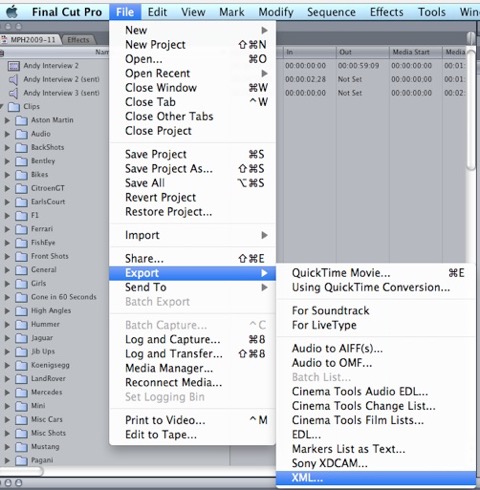Click the Hummer folder icon

(21, 325)
